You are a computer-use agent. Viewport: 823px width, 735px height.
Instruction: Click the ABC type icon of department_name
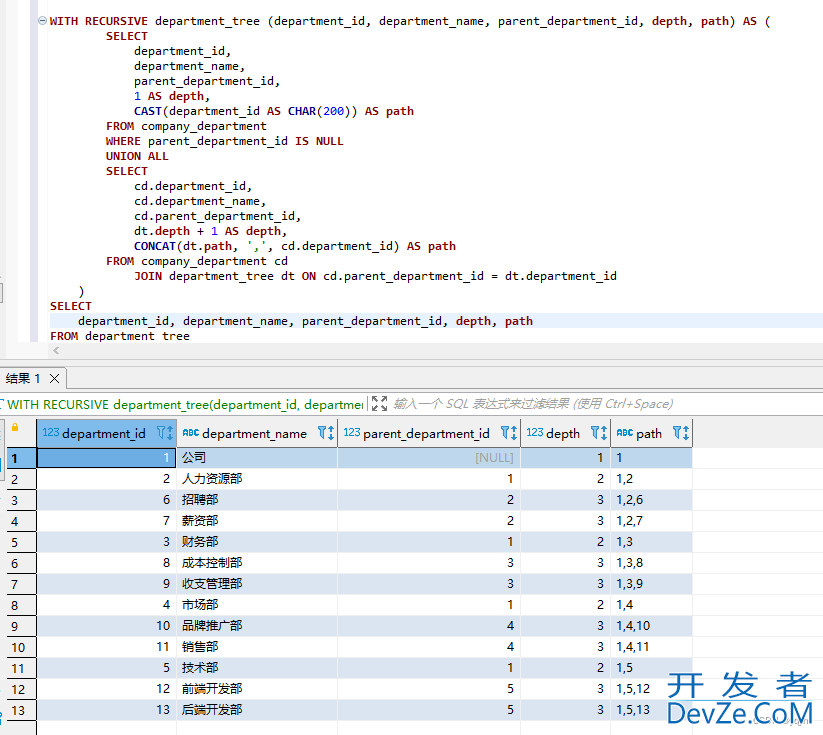pos(191,433)
